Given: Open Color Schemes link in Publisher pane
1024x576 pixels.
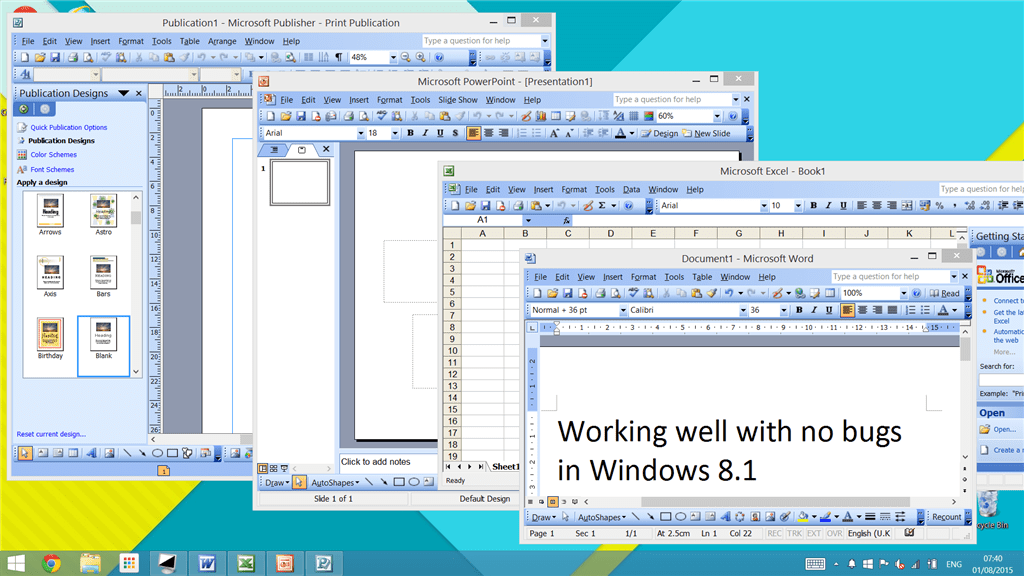Looking at the screenshot, I should (x=54, y=155).
